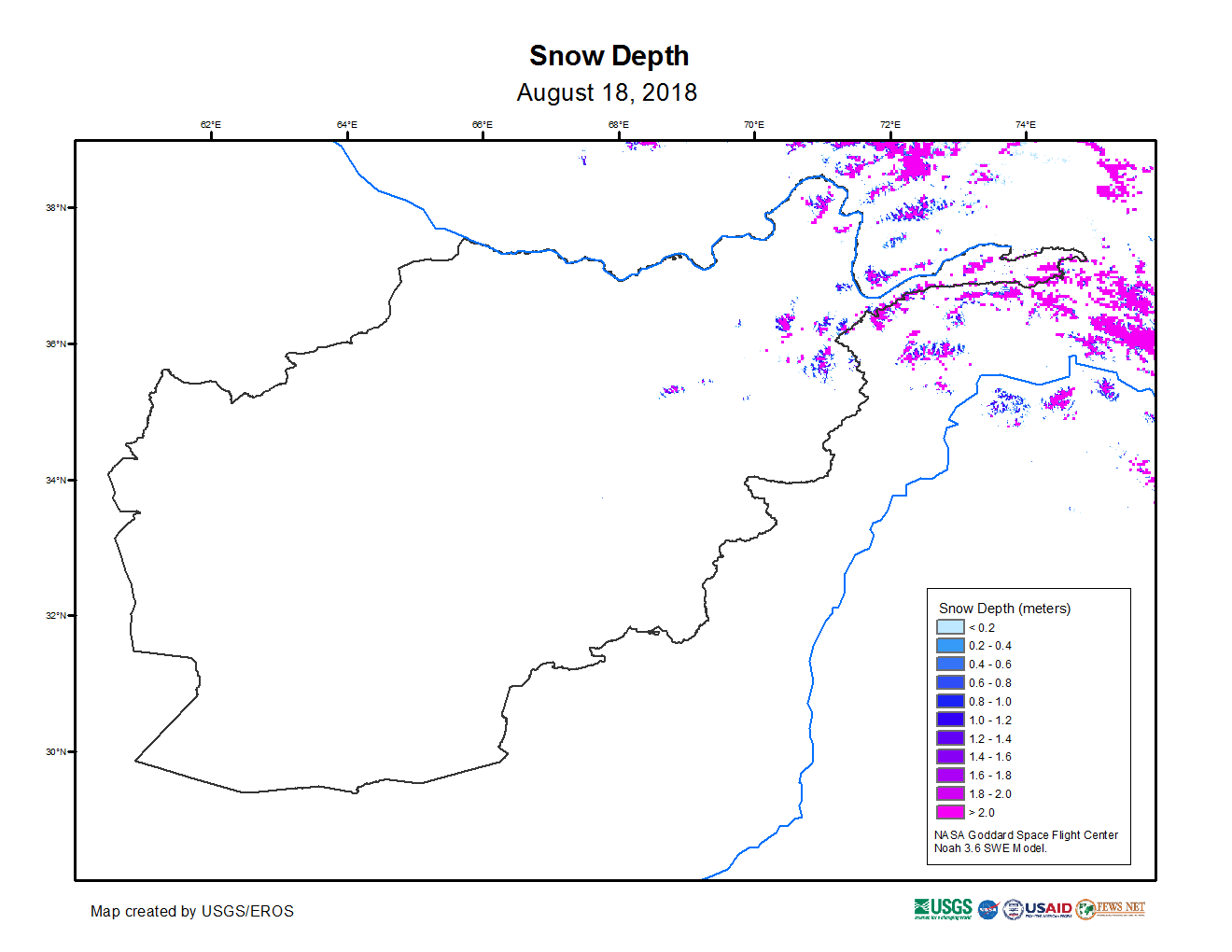Click the Map created by USGS/EROS text
1232x952 pixels.
click(x=191, y=911)
